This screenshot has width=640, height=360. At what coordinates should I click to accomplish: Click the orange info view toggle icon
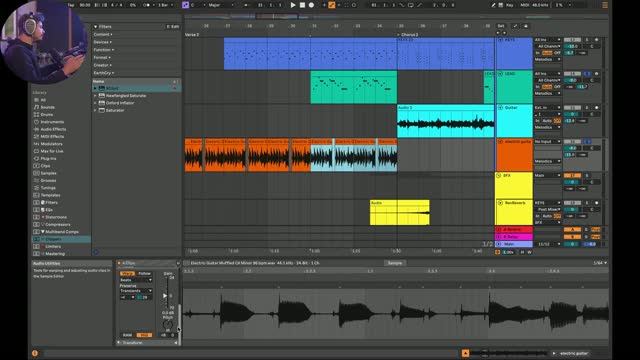pyautogui.click(x=35, y=353)
